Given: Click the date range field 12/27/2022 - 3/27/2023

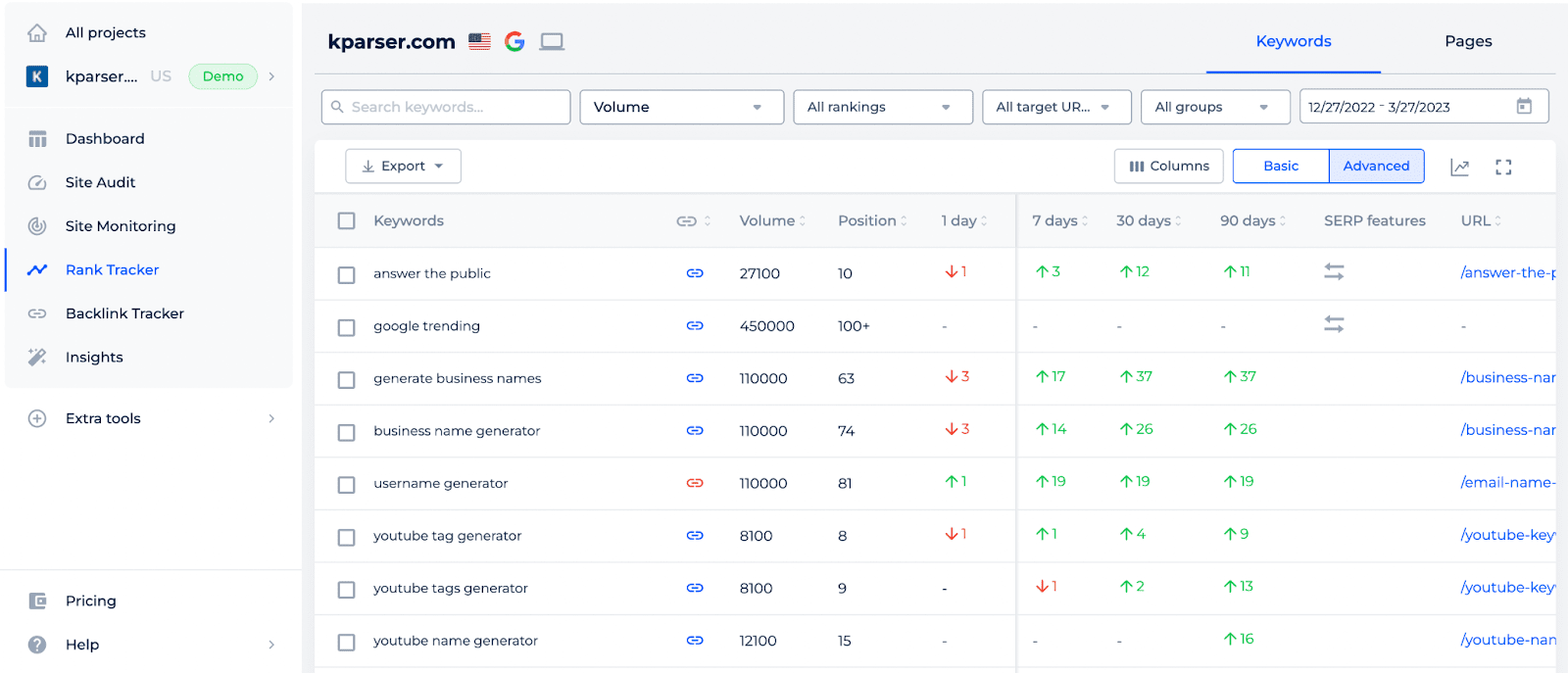Looking at the screenshot, I should pos(1424,107).
